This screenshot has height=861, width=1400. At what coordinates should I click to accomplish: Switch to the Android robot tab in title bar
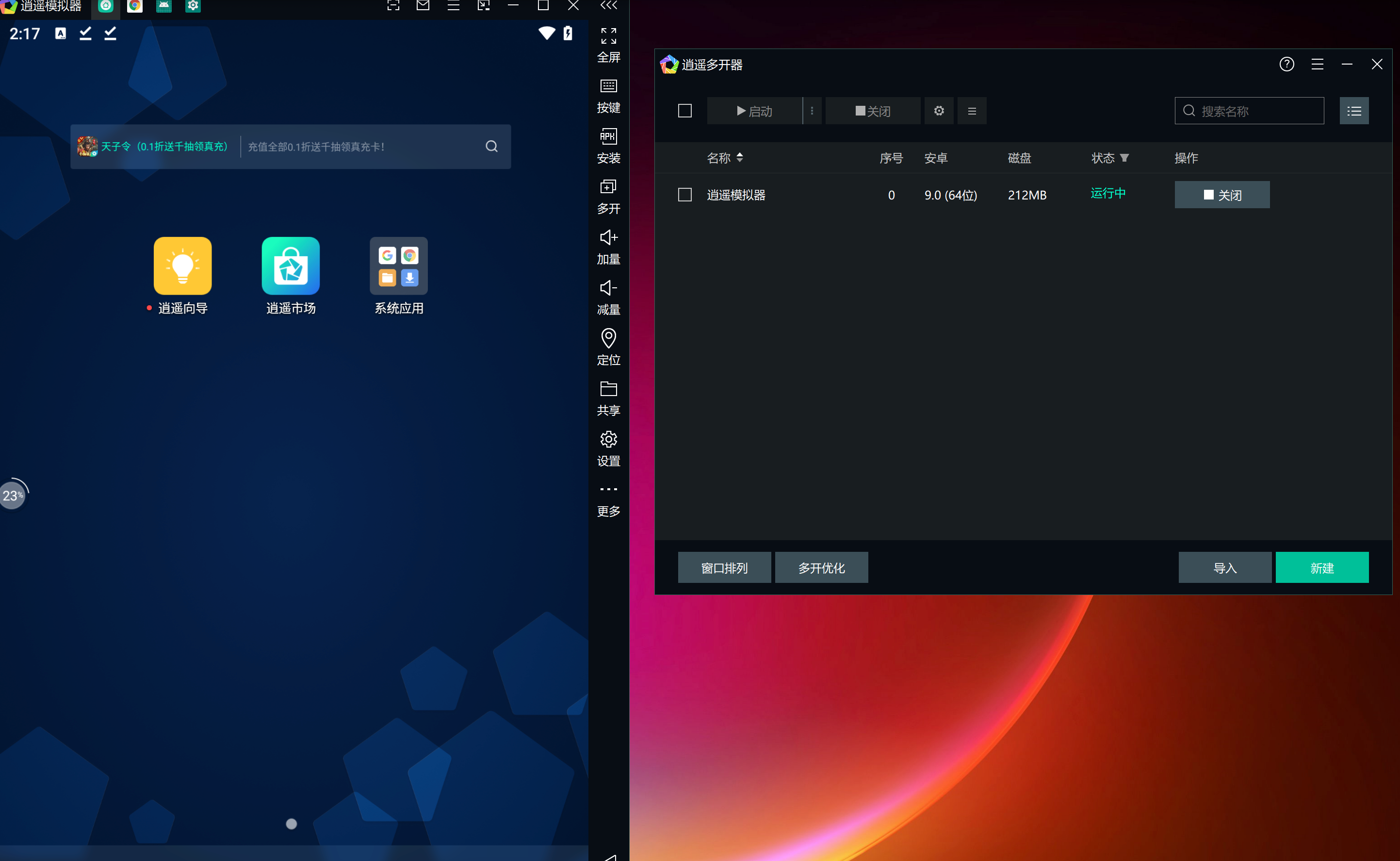(164, 6)
